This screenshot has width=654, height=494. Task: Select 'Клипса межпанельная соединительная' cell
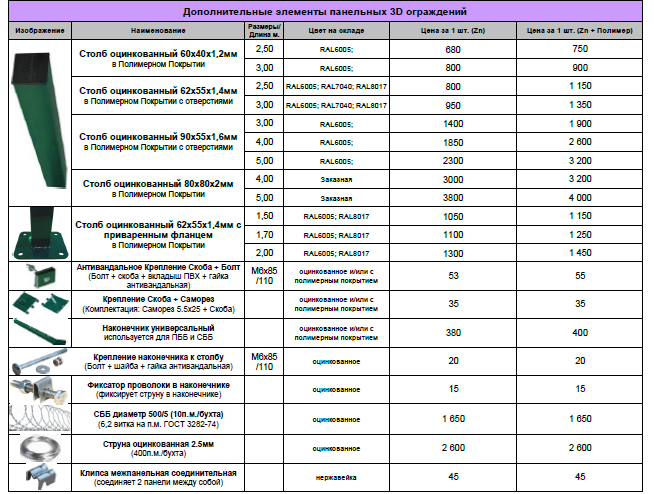pos(158,477)
